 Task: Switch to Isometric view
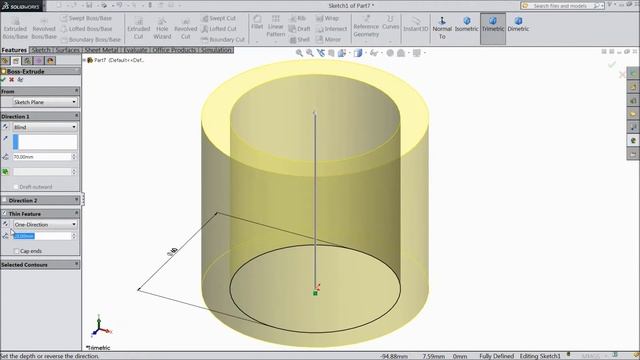coord(467,24)
